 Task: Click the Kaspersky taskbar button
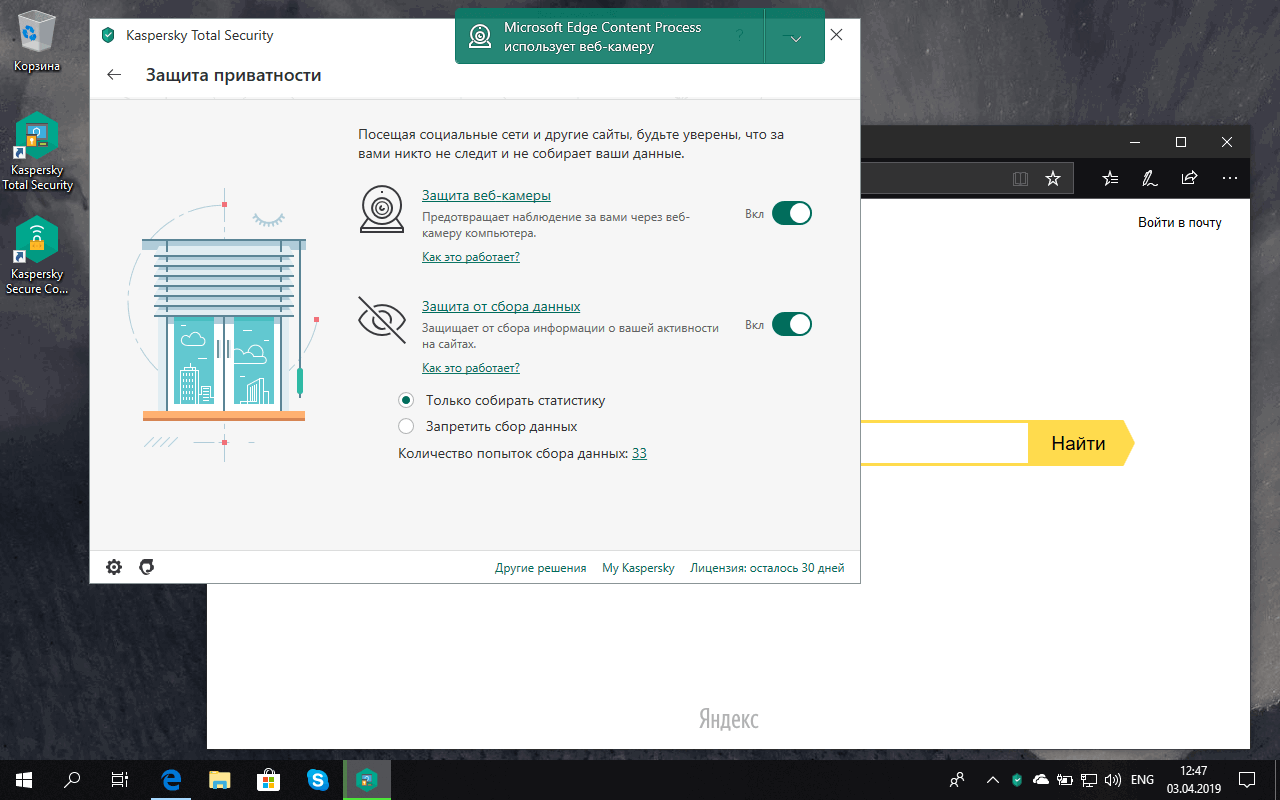click(x=367, y=779)
